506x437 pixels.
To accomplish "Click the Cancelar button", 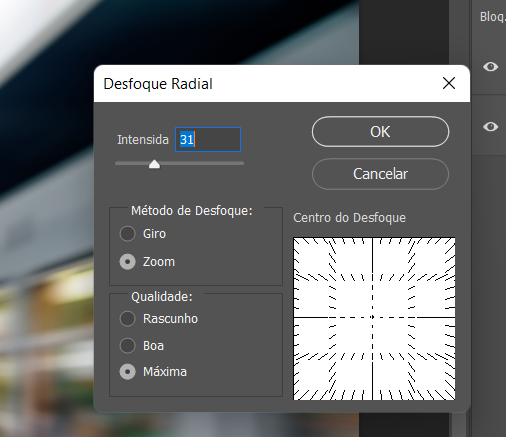I will click(x=380, y=174).
